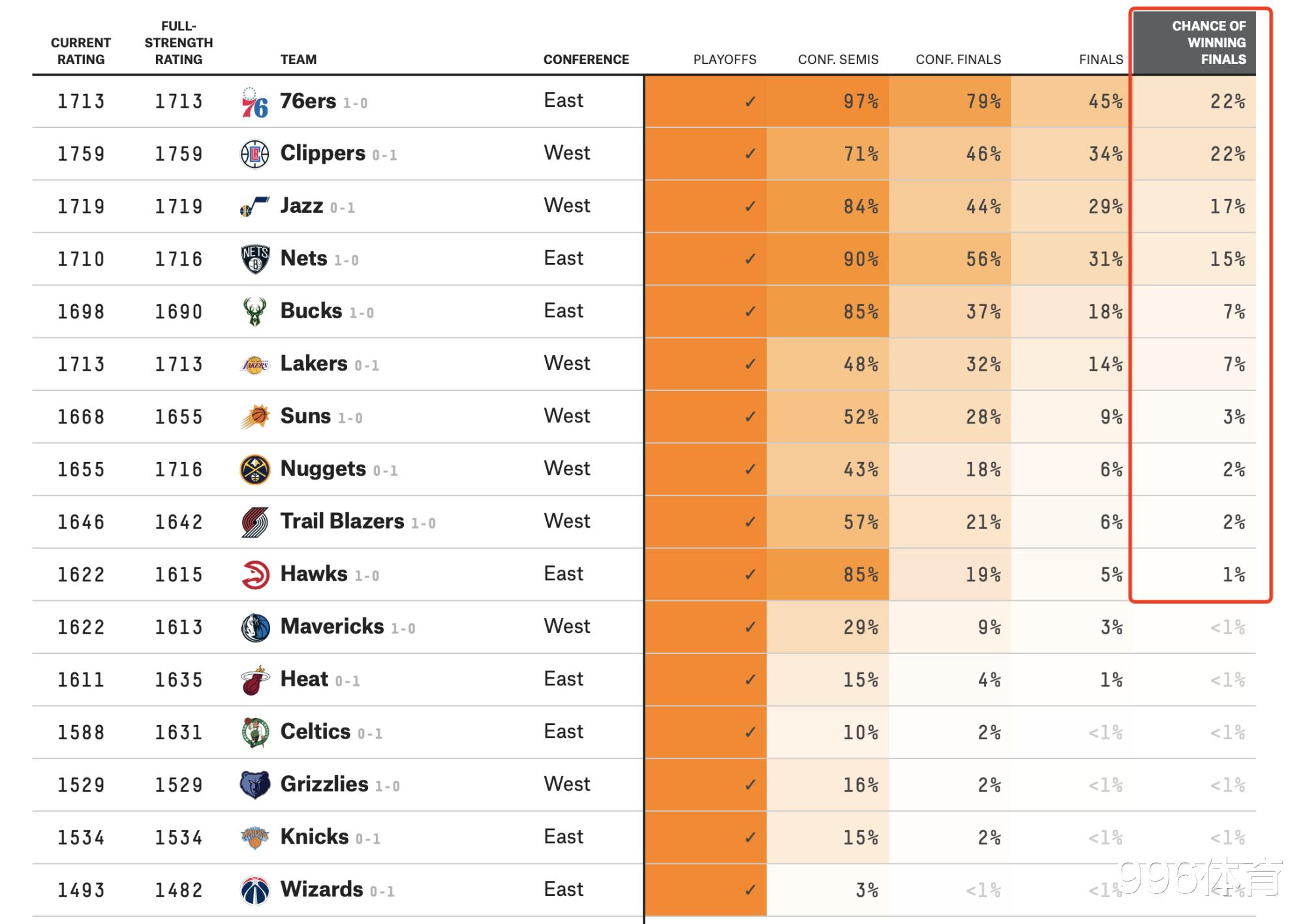
Task: Open the Celtics team name link
Action: point(315,731)
